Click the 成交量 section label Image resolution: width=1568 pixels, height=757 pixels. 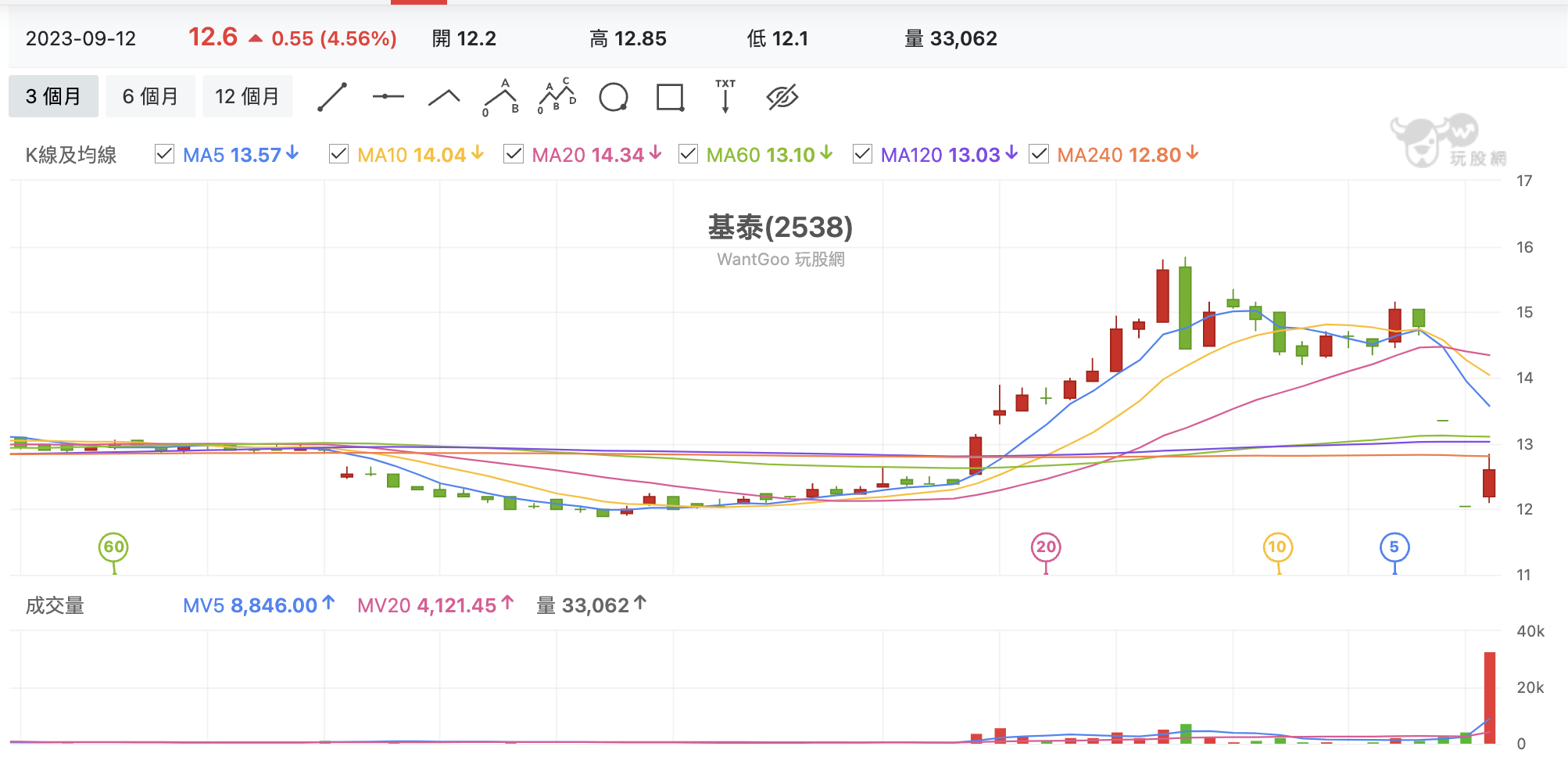tap(55, 605)
